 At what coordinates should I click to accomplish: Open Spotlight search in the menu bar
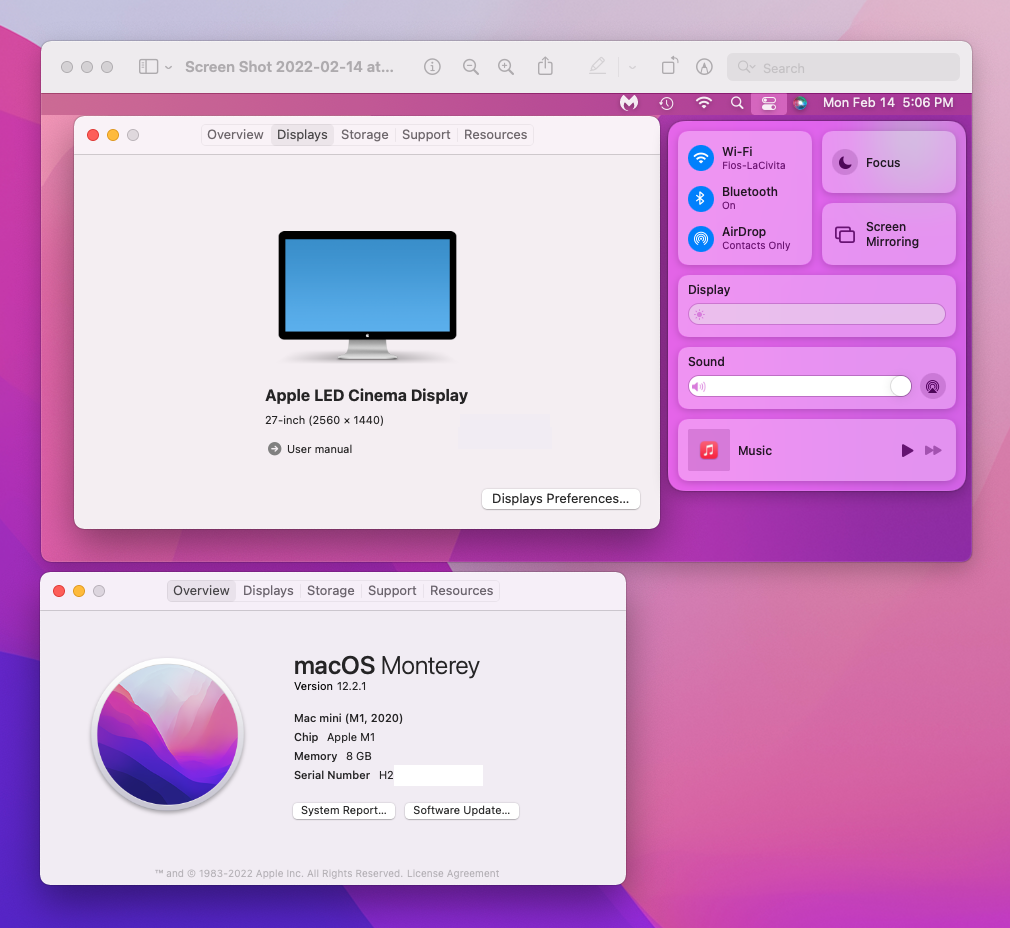click(737, 102)
